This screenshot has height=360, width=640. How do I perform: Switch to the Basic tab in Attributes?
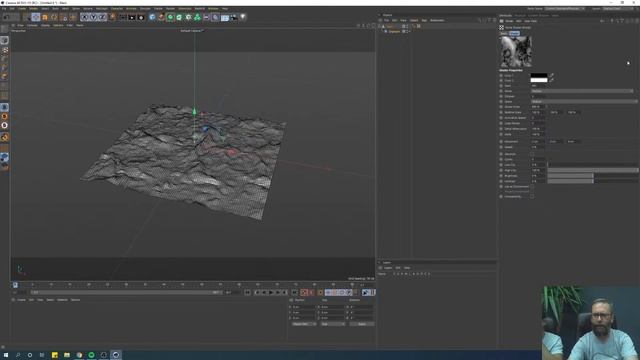pos(504,33)
